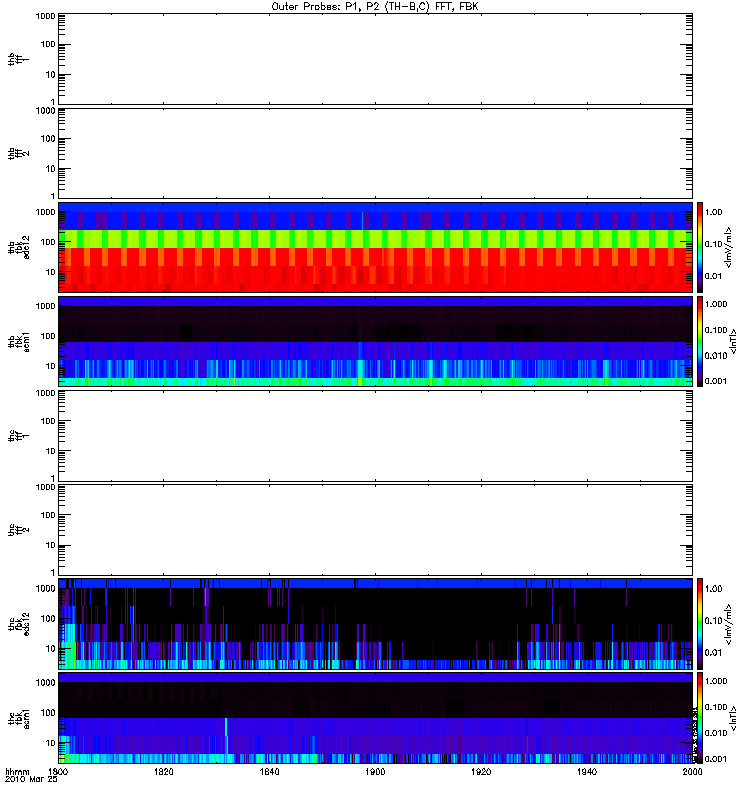The image size is (750, 800).
Task: Click the '10' y-axis tick of thb fft 2
Action: [x=51, y=169]
